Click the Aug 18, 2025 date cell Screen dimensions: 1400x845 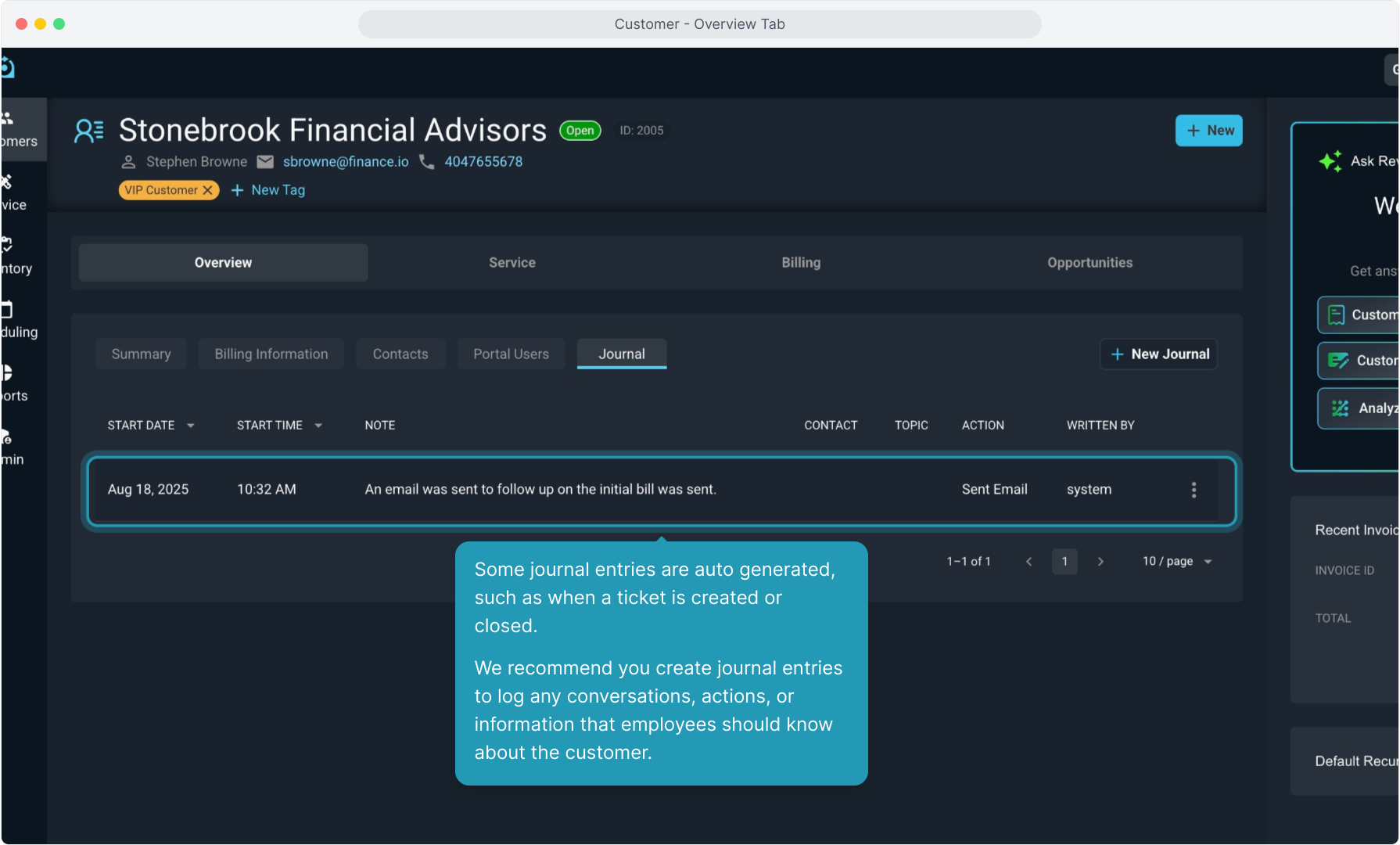point(149,490)
